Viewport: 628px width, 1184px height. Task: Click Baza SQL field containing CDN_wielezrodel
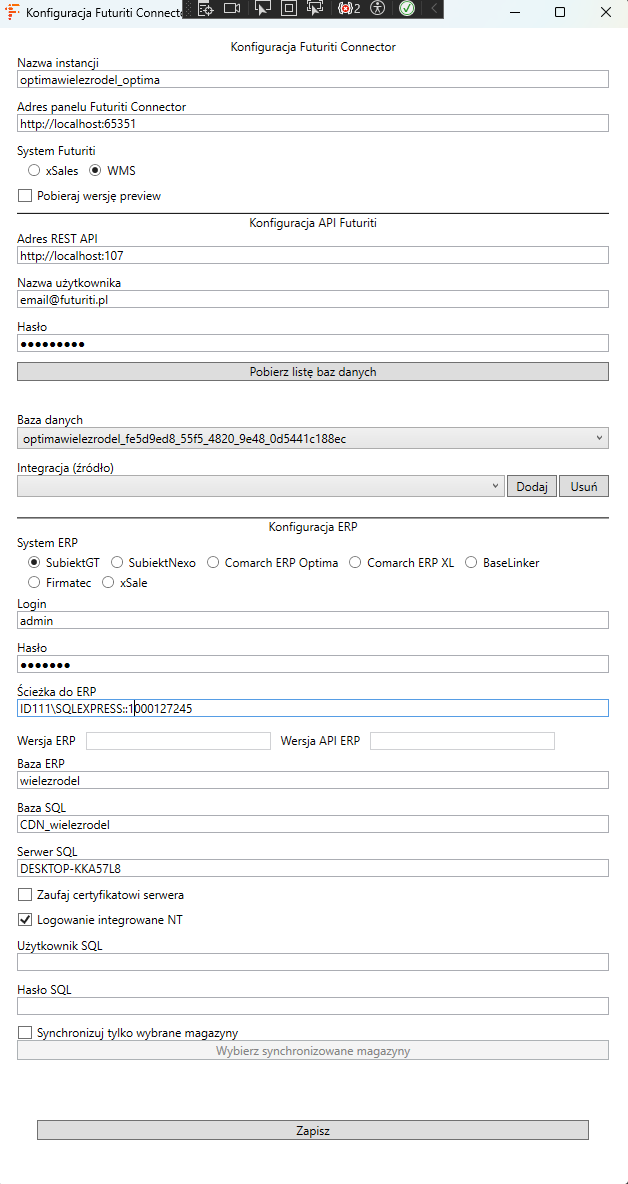tap(312, 825)
